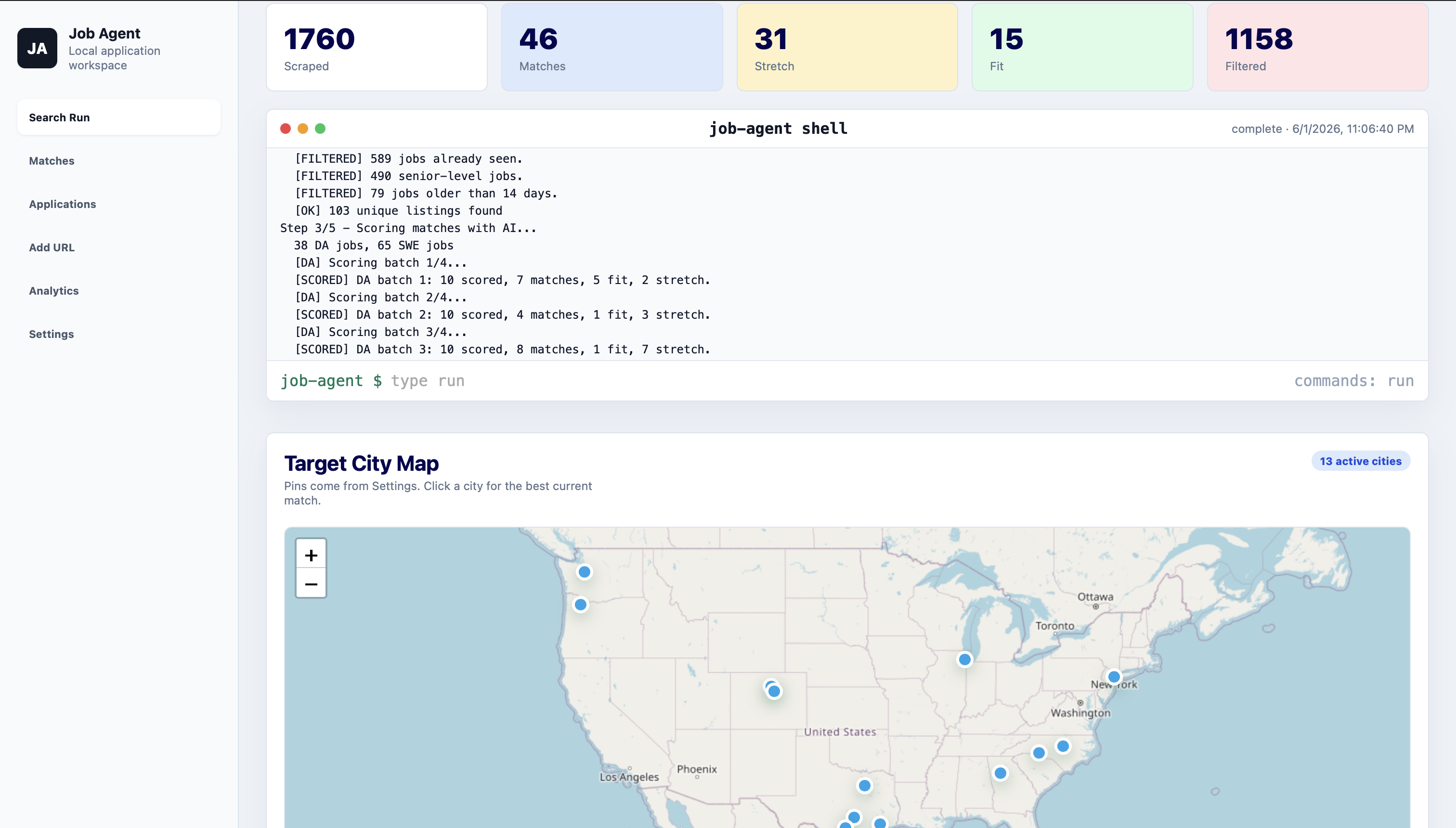The width and height of the screenshot is (1456, 828).
Task: Click the 'job-agent shell' title
Action: click(x=778, y=129)
